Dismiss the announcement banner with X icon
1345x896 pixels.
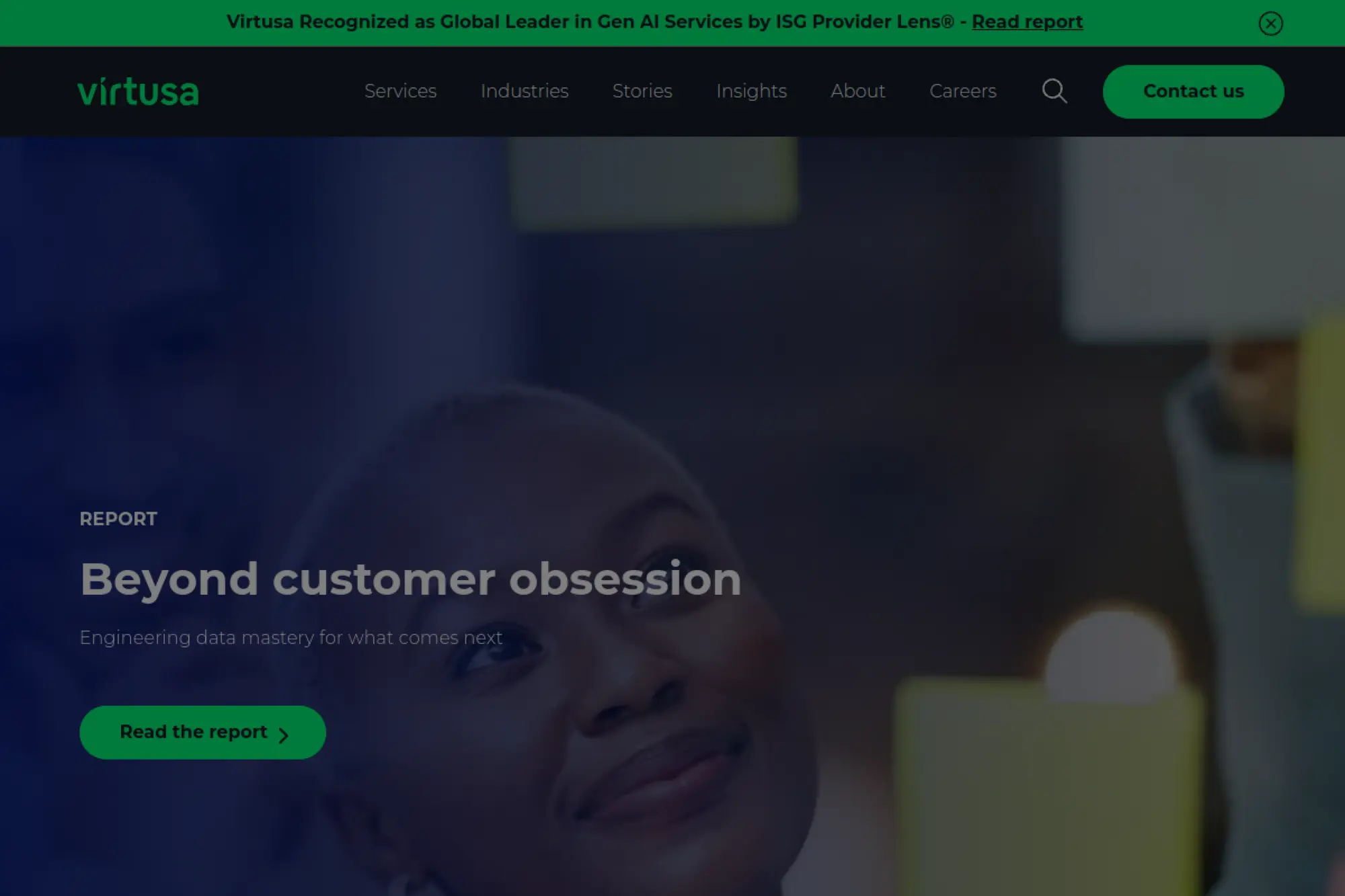(x=1270, y=24)
